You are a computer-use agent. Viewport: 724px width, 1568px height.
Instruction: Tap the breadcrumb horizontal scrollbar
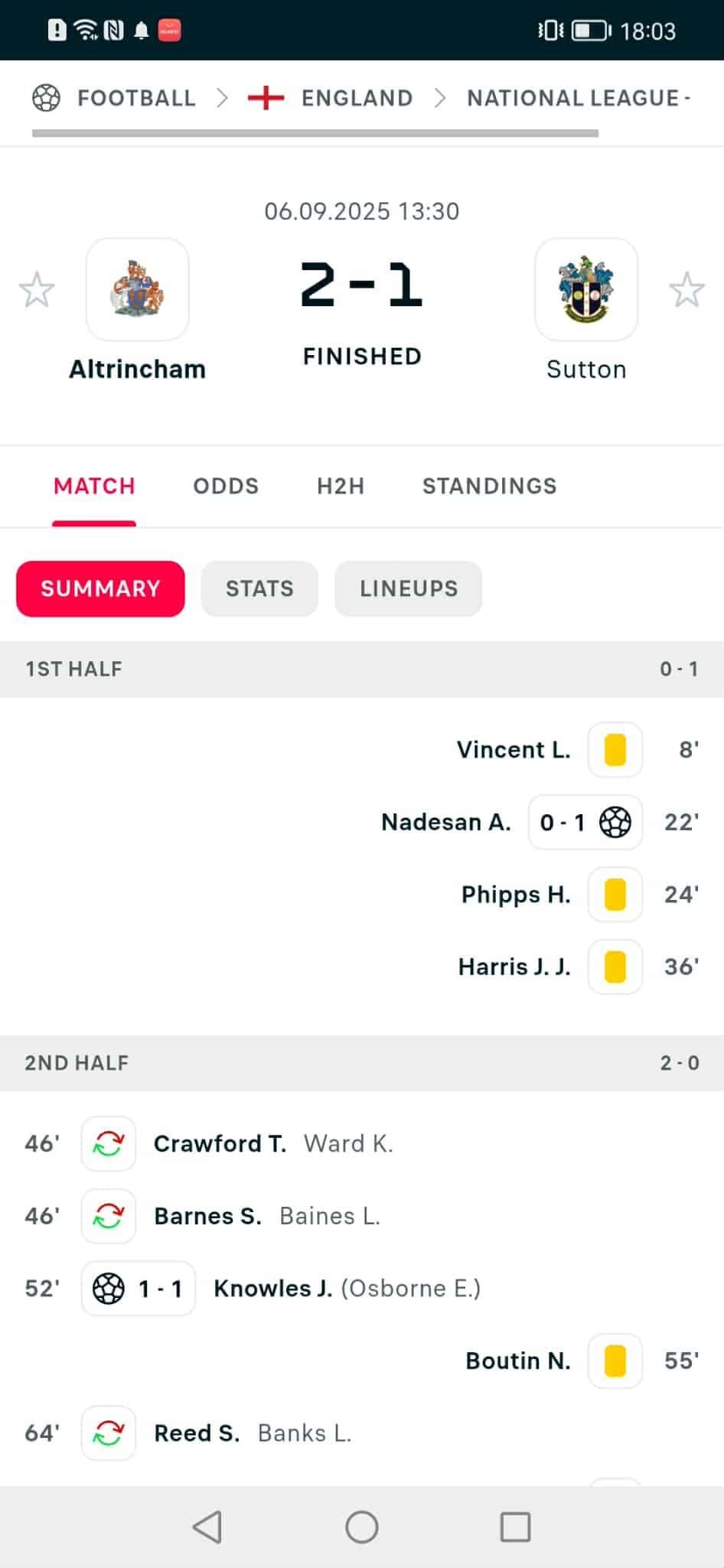pos(315,134)
